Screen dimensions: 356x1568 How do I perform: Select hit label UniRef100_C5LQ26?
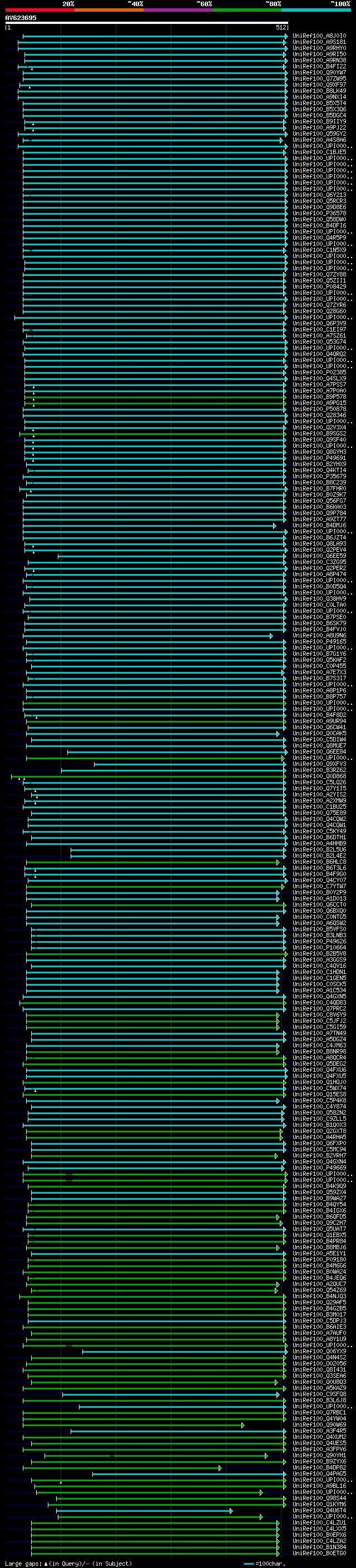pos(319,782)
